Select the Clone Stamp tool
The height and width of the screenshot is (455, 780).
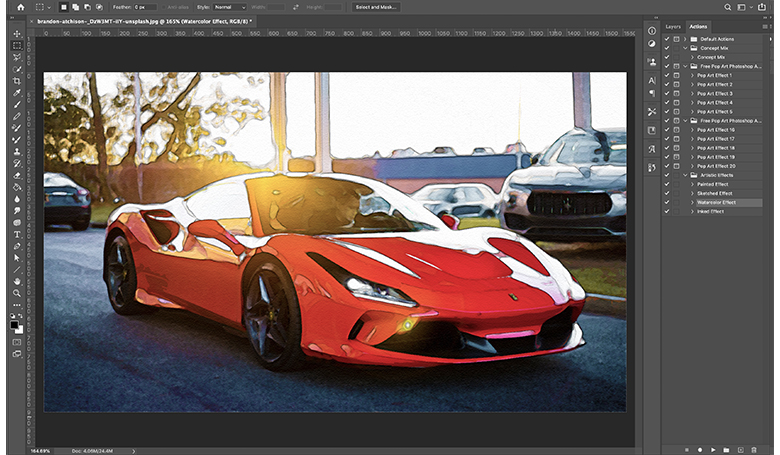click(x=17, y=151)
